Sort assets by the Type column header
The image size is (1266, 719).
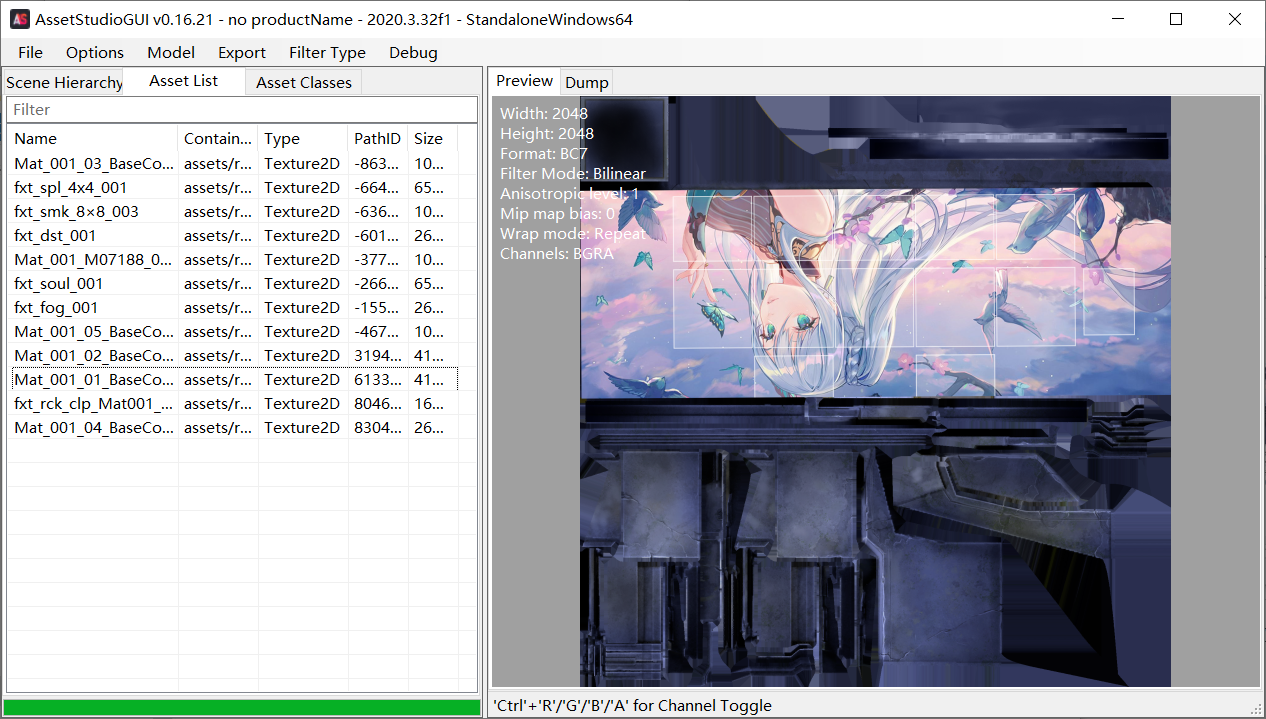[303, 139]
